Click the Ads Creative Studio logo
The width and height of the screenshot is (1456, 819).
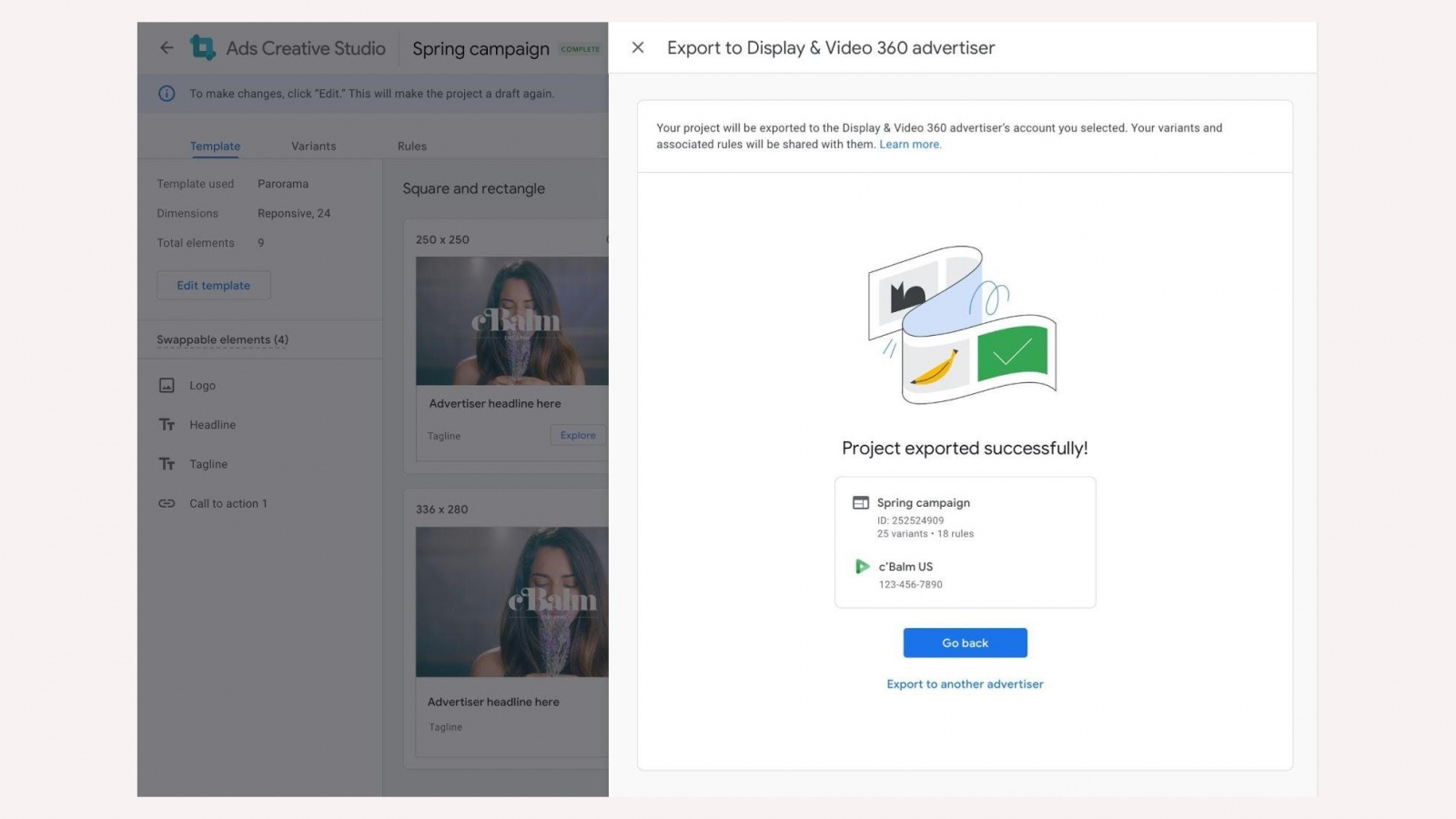(202, 47)
